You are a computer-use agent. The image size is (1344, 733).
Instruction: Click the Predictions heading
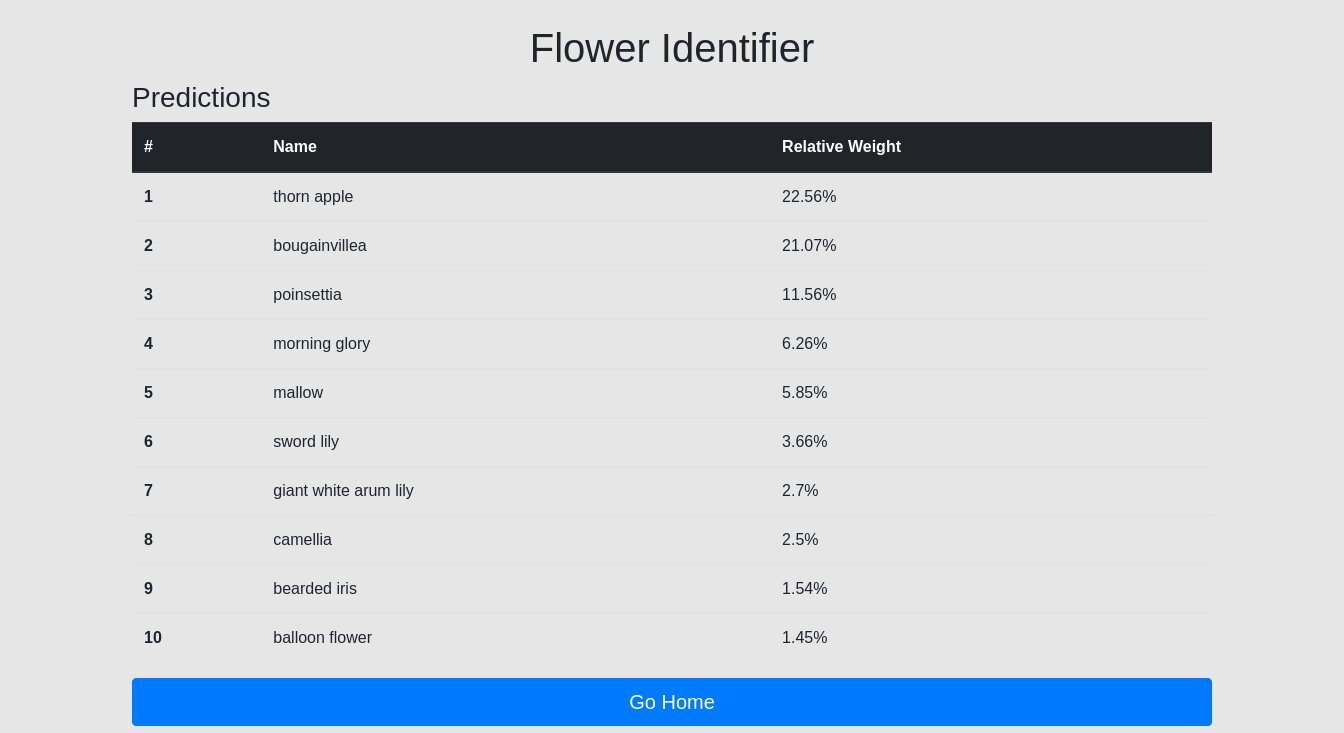click(201, 97)
